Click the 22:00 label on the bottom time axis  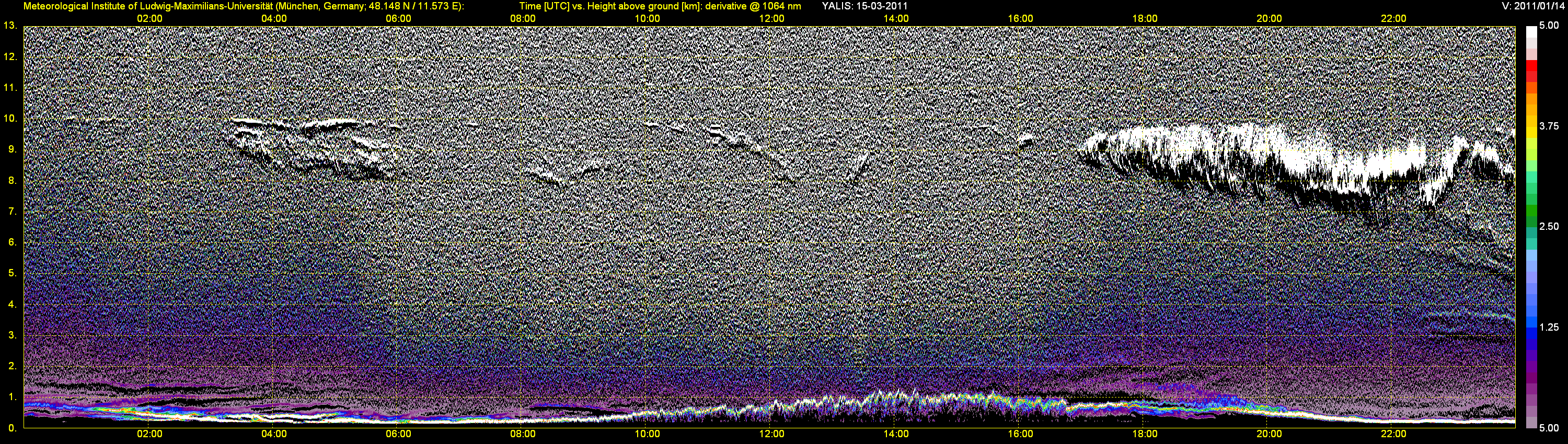pos(1393,434)
